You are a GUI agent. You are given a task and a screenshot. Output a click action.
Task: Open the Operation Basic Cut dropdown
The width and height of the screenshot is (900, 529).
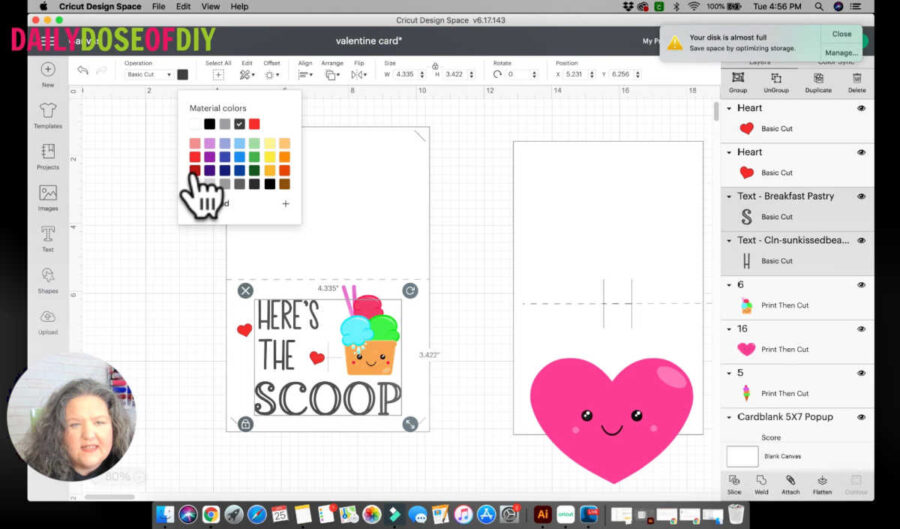(x=149, y=75)
